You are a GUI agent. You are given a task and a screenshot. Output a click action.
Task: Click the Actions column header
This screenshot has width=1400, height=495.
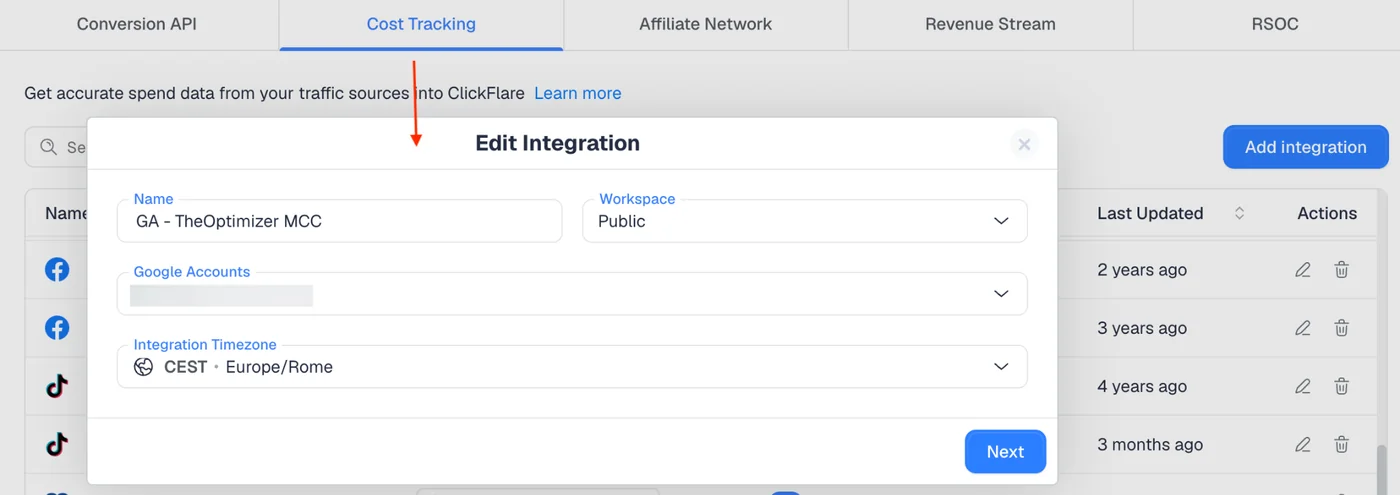click(x=1327, y=213)
